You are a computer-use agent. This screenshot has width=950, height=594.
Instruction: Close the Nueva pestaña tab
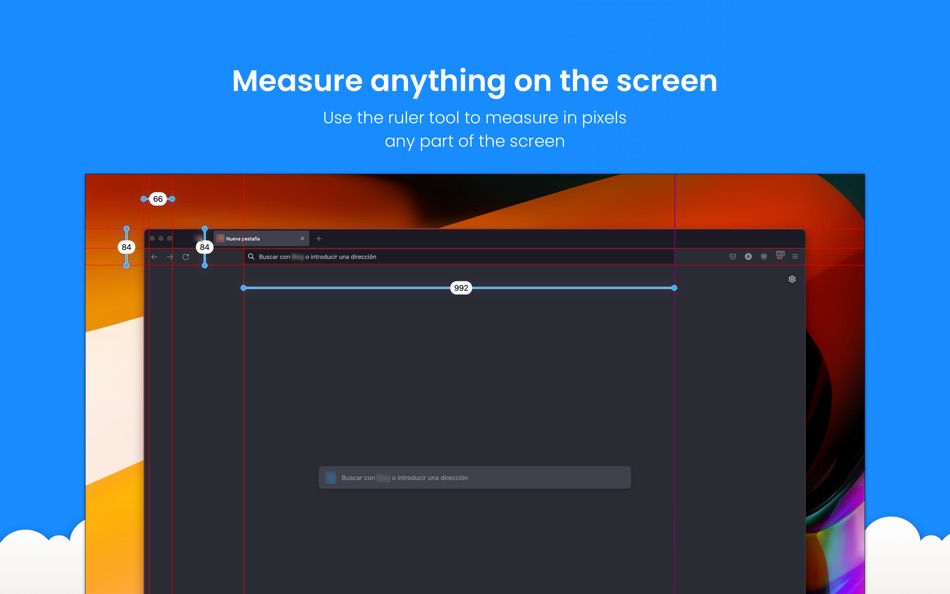pos(302,239)
